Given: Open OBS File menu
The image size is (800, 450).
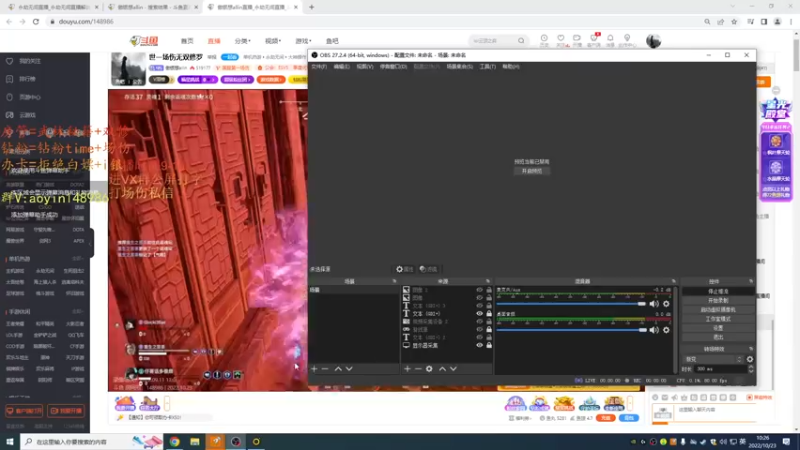Looking at the screenshot, I should click(319, 67).
